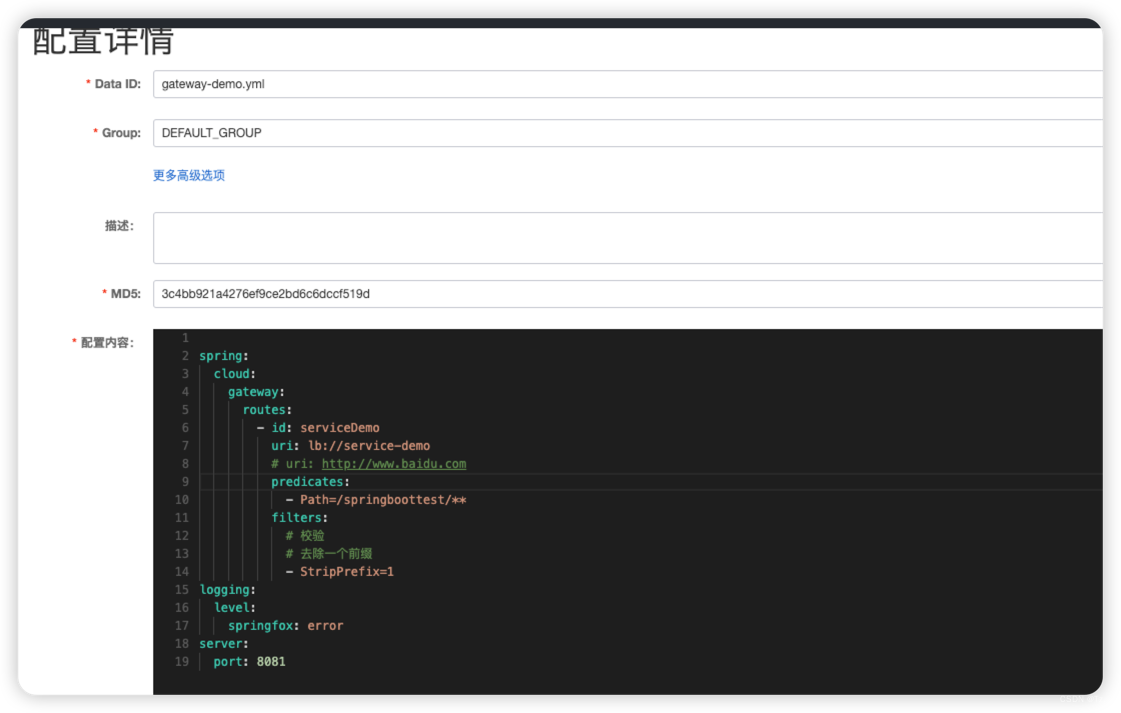Click the 'routes:' key in editor
The width and height of the screenshot is (1121, 713).
[267, 410]
